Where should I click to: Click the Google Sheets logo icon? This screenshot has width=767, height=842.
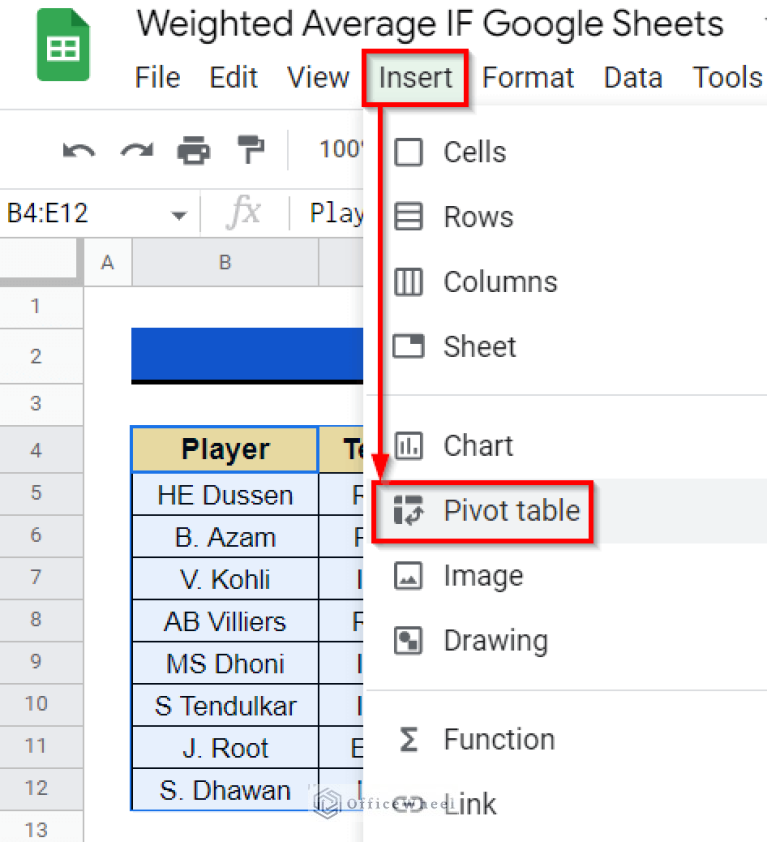[63, 46]
